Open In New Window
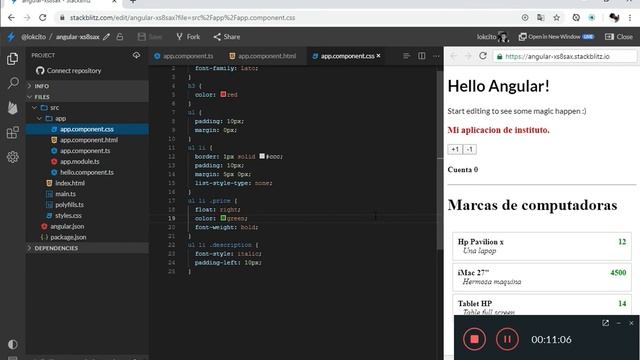 [x=556, y=37]
